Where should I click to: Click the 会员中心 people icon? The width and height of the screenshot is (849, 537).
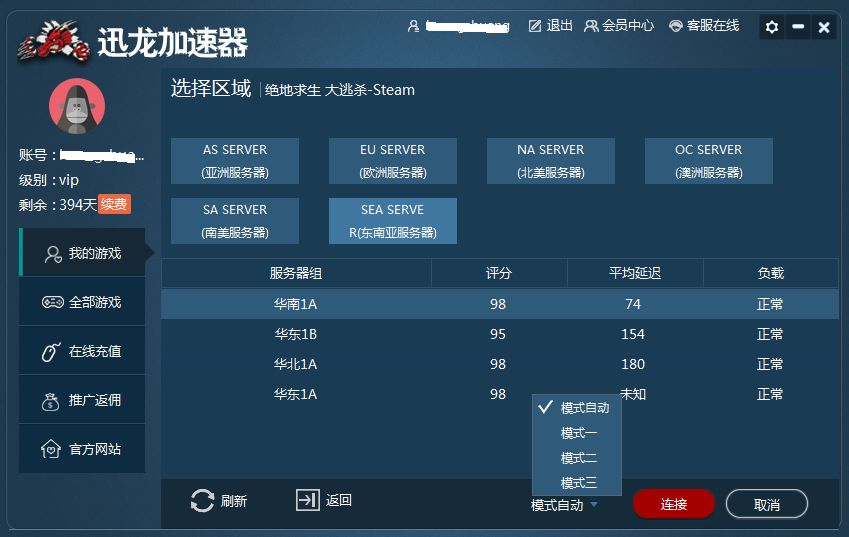click(x=591, y=25)
